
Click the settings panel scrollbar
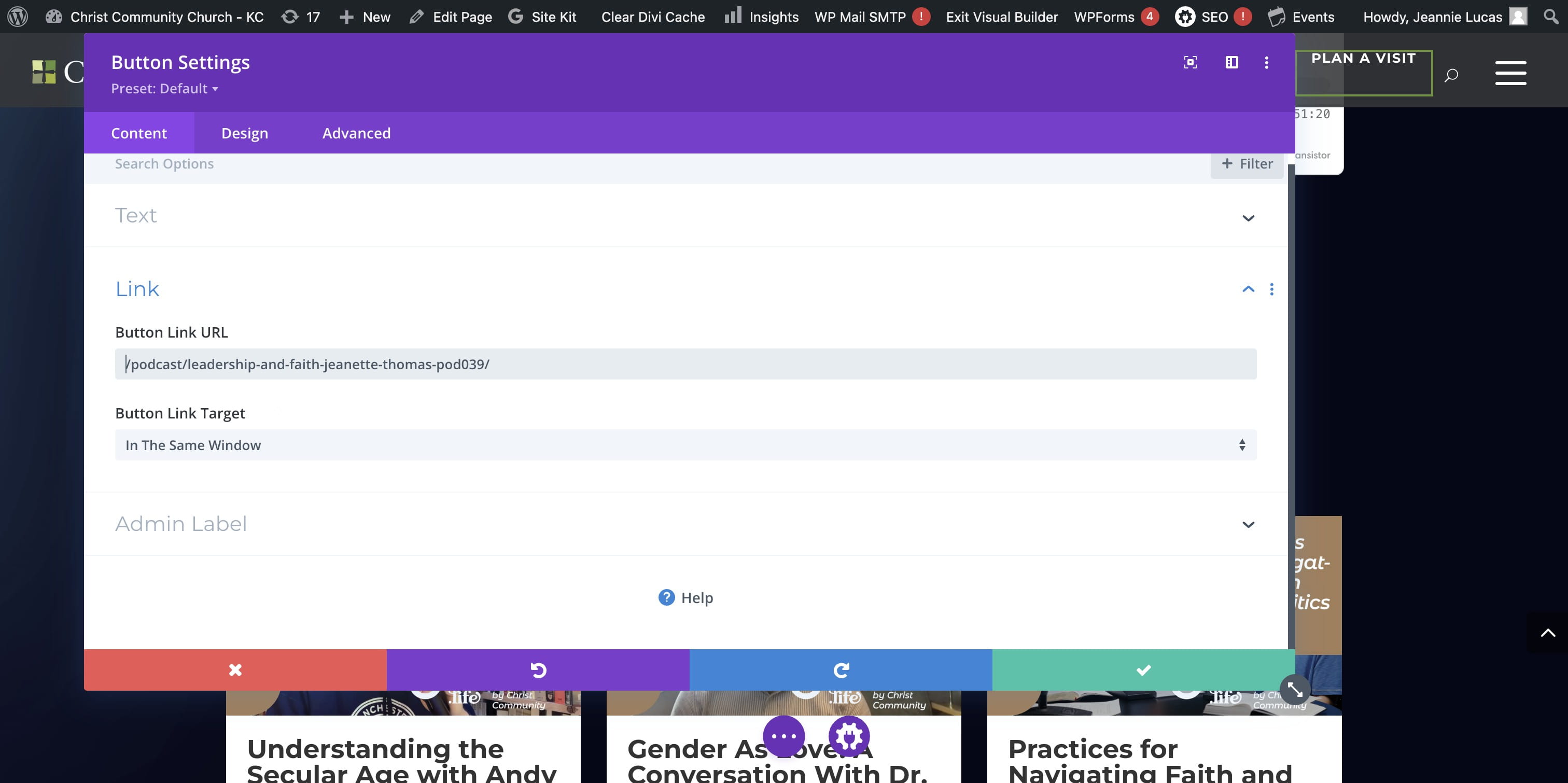pyautogui.click(x=1291, y=407)
